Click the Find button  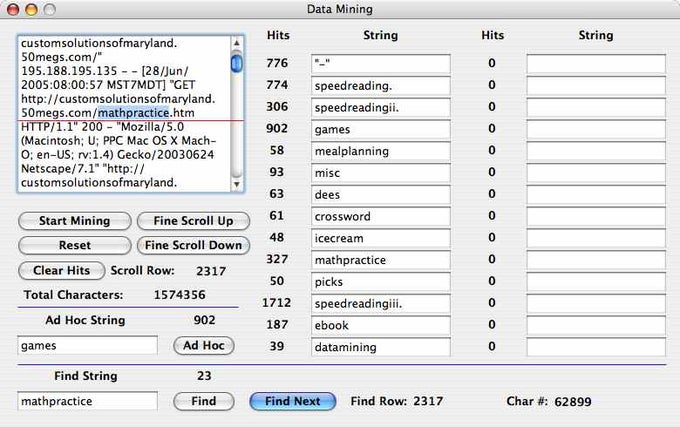203,401
